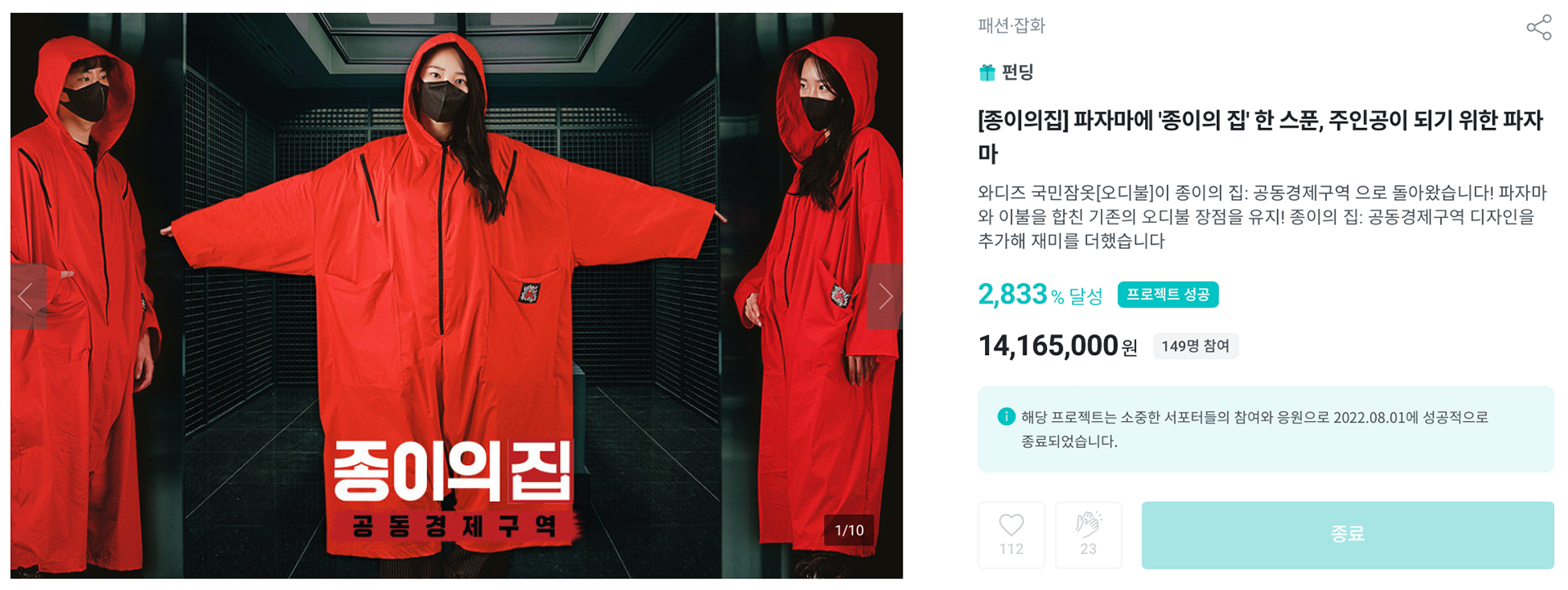The height and width of the screenshot is (590, 1568).
Task: Open the 패션·잡화 category link
Action: (1011, 25)
